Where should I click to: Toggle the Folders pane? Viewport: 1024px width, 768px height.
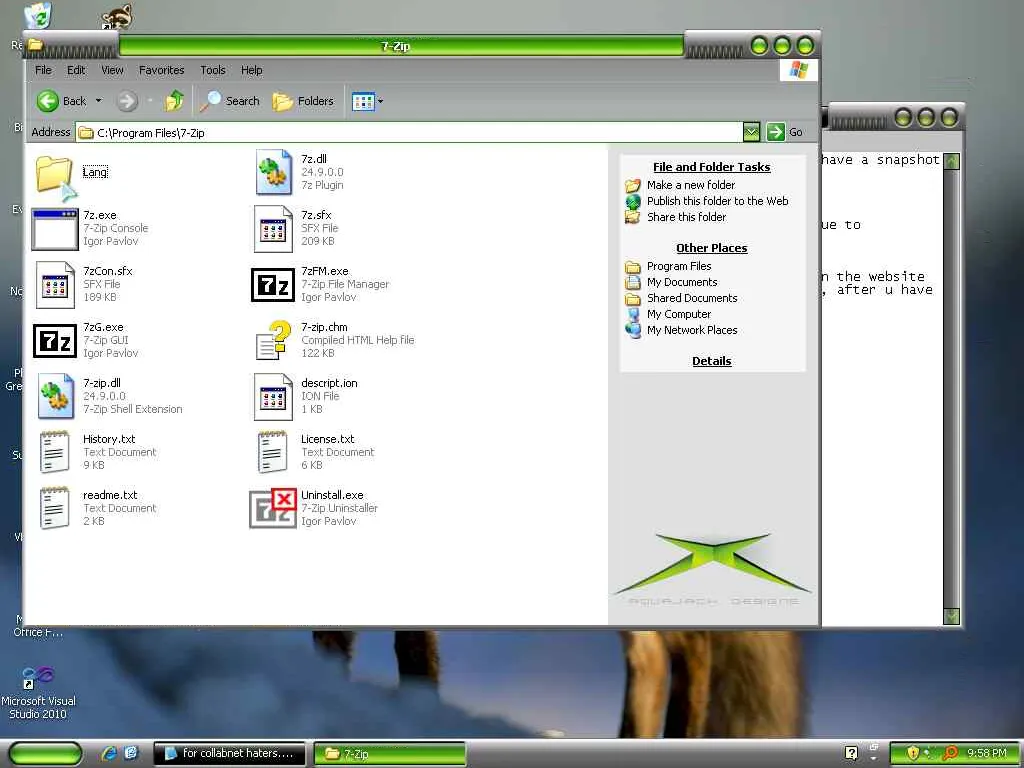(x=302, y=101)
